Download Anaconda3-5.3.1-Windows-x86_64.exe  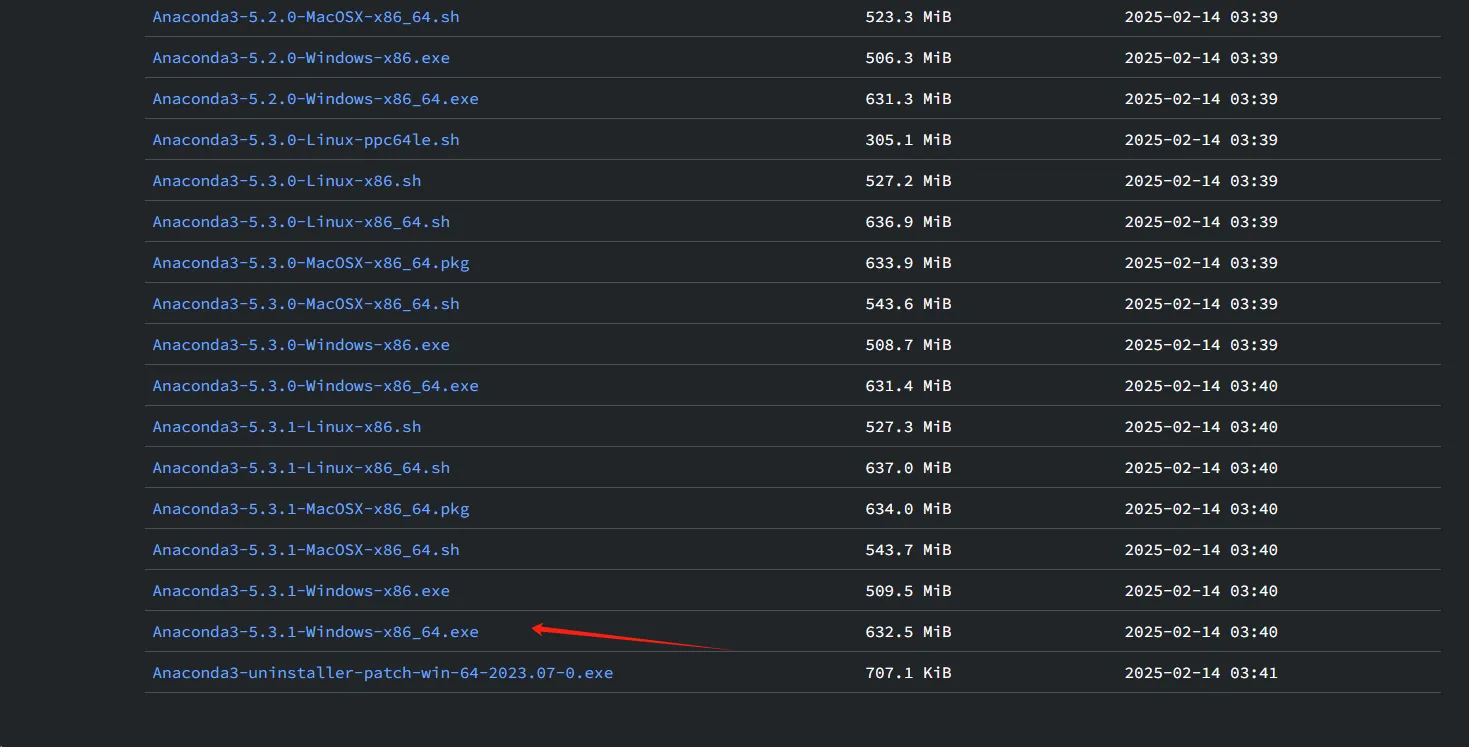coord(316,632)
